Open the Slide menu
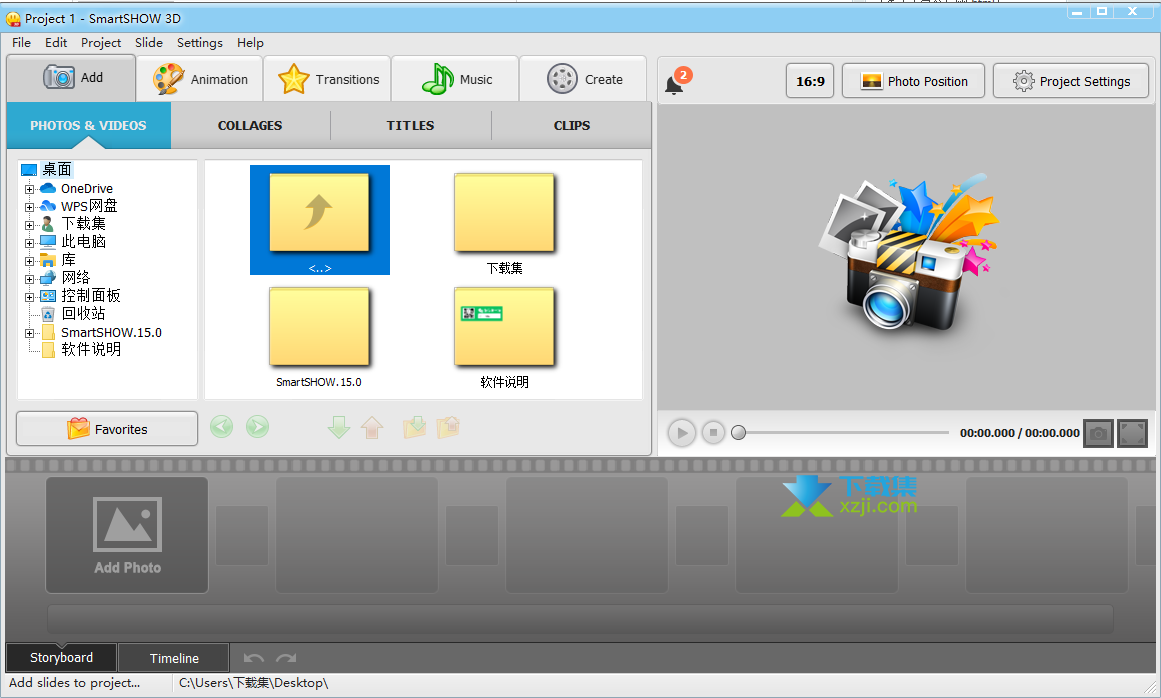 [149, 43]
